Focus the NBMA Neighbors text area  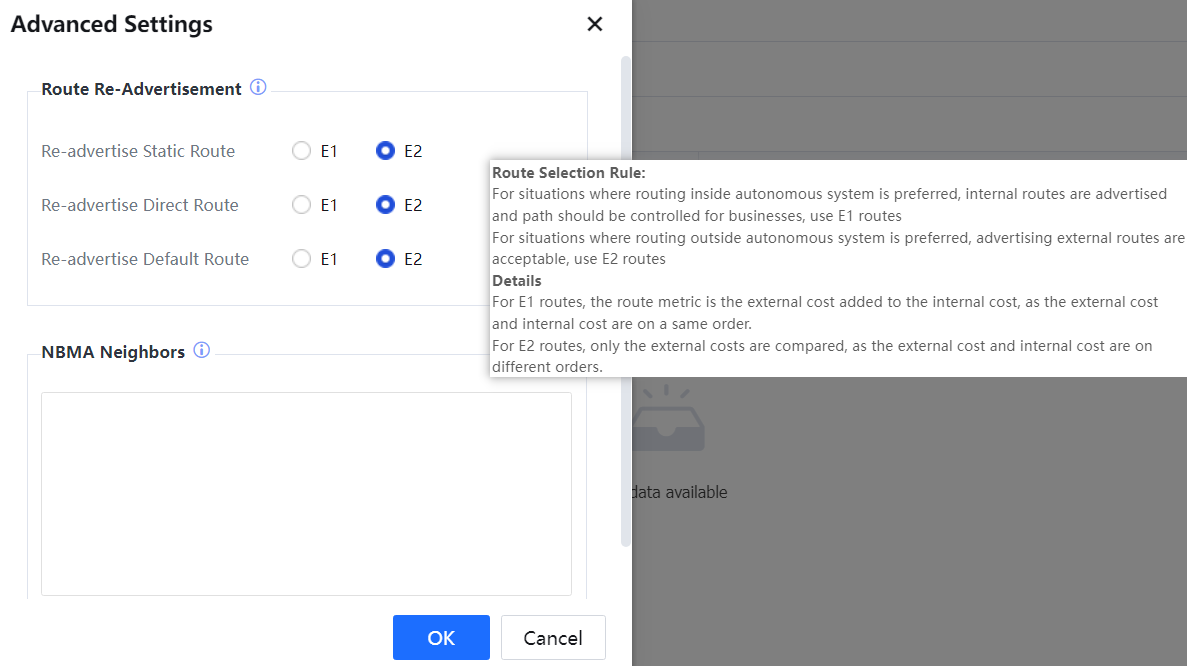[x=306, y=493]
